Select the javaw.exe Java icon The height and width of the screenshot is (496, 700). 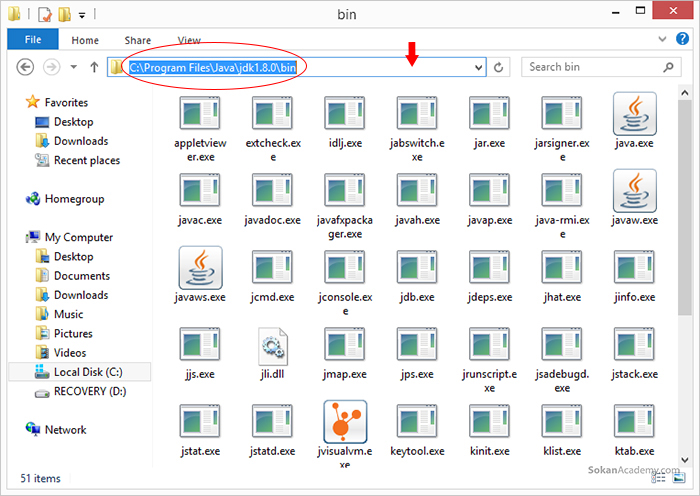tap(634, 191)
